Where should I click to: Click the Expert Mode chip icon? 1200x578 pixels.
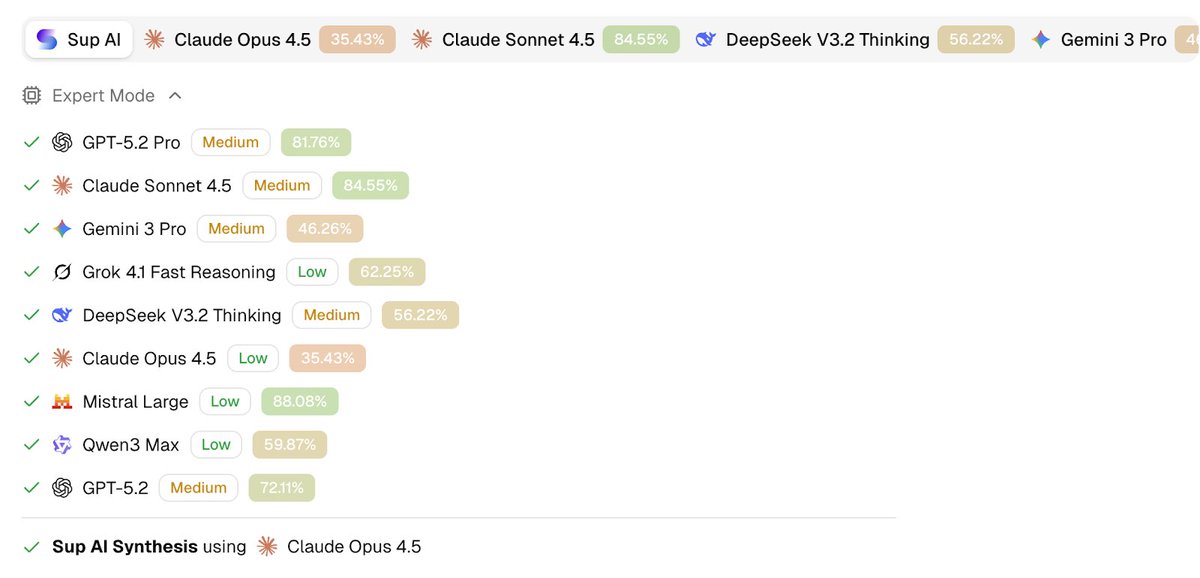pyautogui.click(x=32, y=96)
